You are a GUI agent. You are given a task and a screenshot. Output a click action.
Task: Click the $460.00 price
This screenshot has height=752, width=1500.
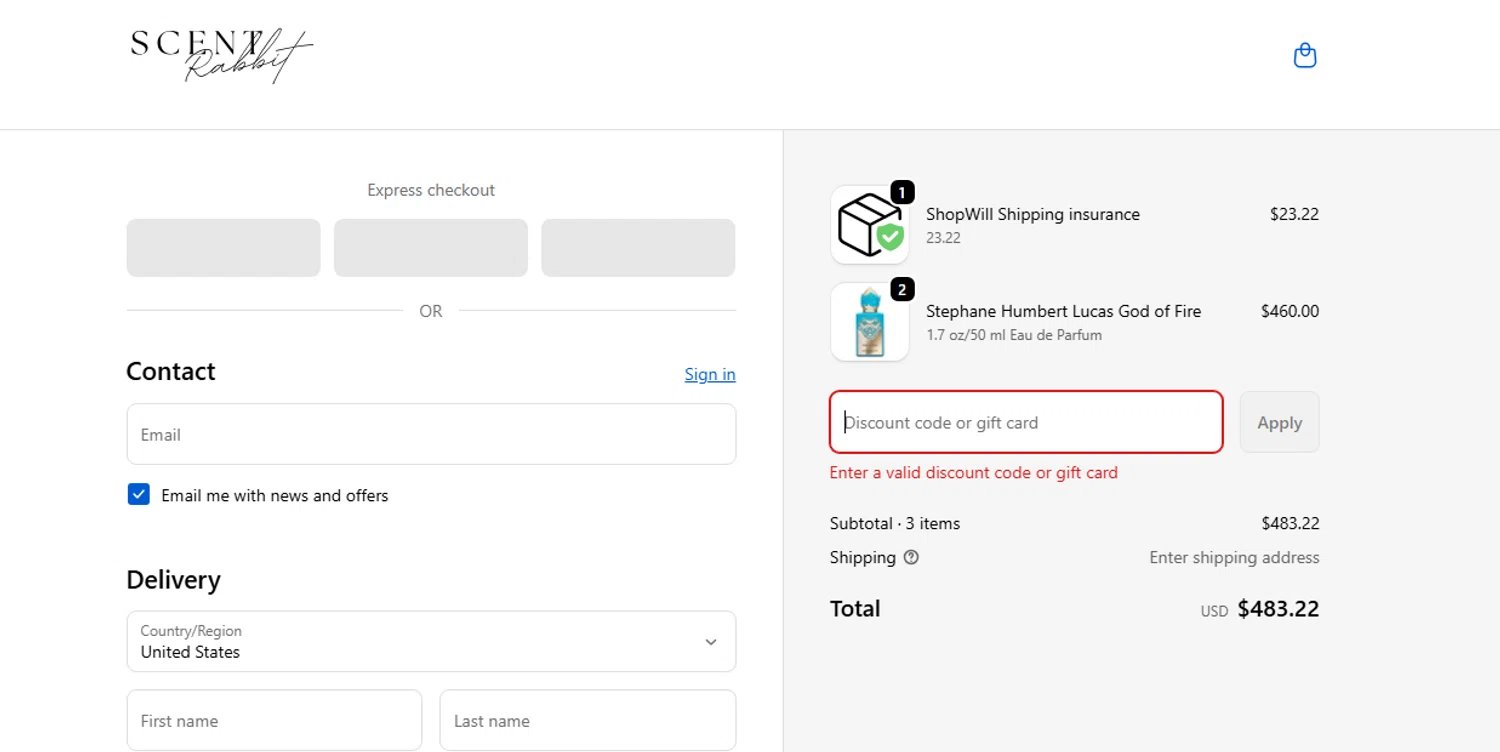pyautogui.click(x=1290, y=311)
